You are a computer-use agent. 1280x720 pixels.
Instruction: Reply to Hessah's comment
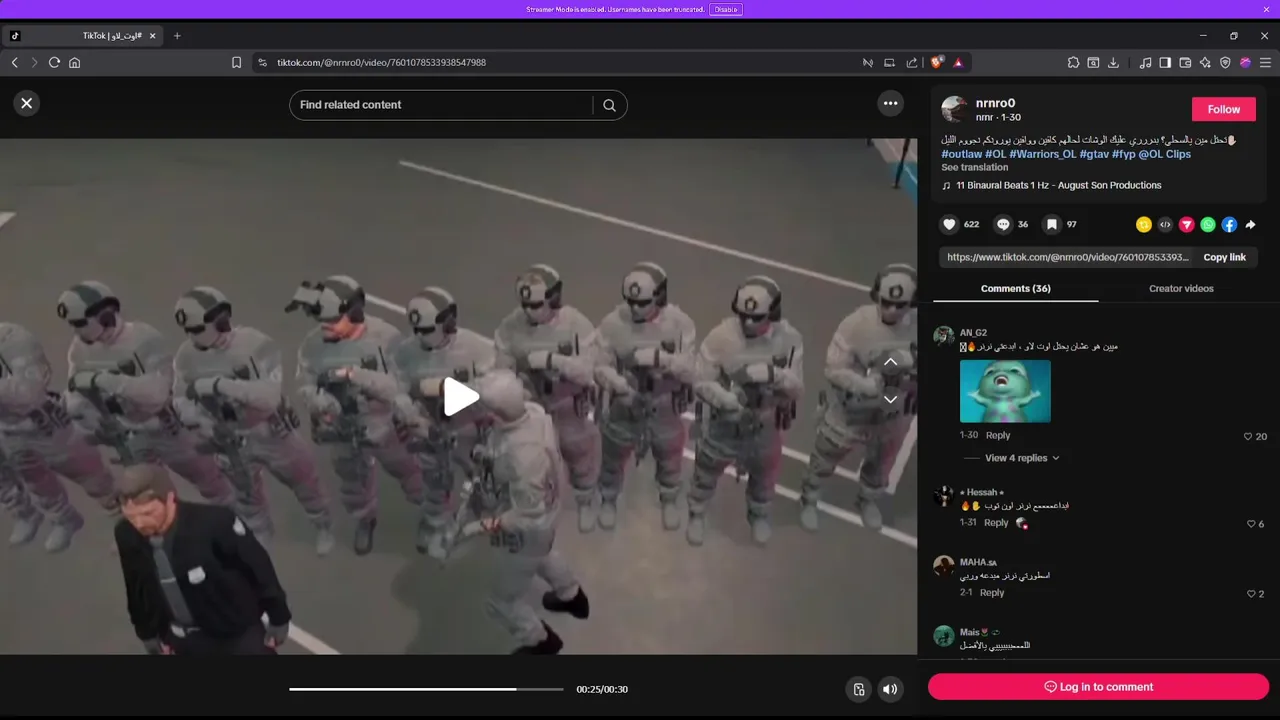click(x=996, y=522)
